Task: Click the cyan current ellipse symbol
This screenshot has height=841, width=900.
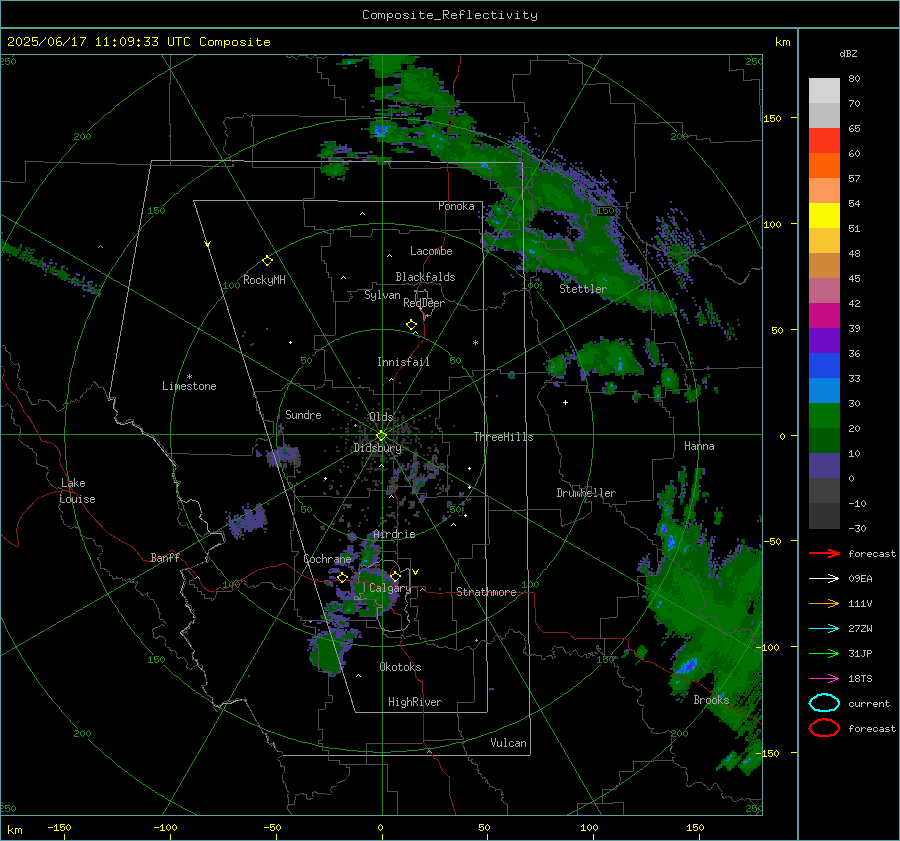Action: coord(824,703)
